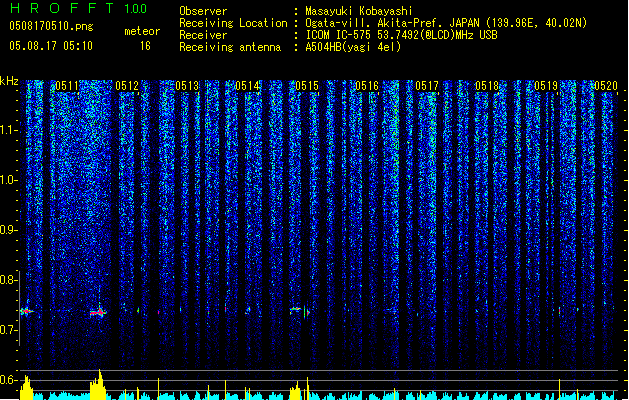Click the 0519 time marker
Viewport: 629px width, 400px height.
546,86
